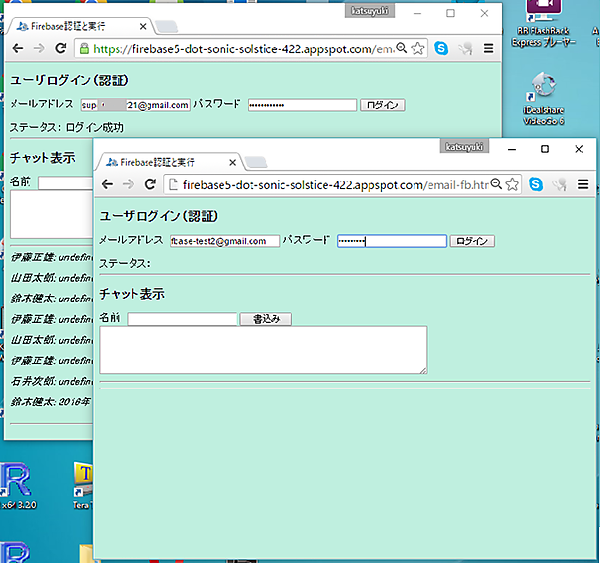Click back arrow in front Chrome window
The width and height of the screenshot is (600, 563).
coord(108,185)
